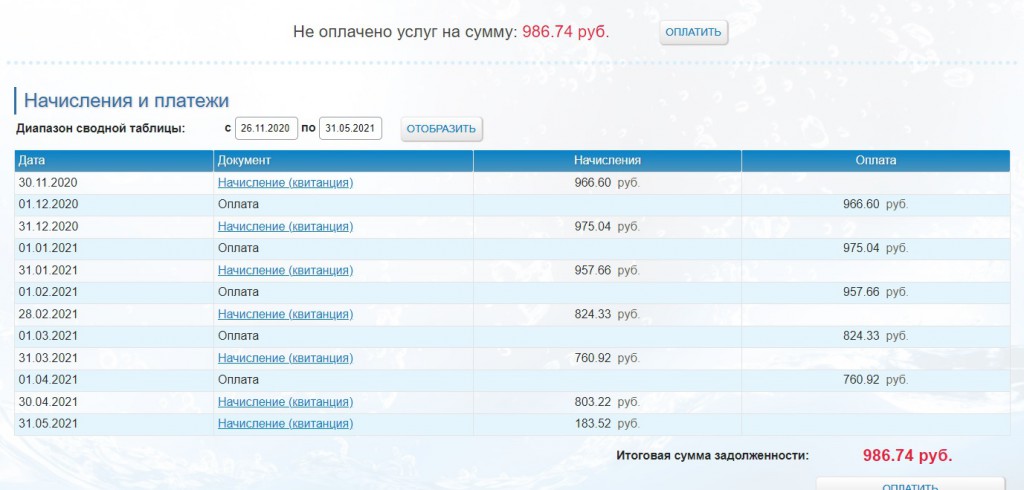Click the Начисления column header
This screenshot has height=490, width=1024.
(607, 160)
